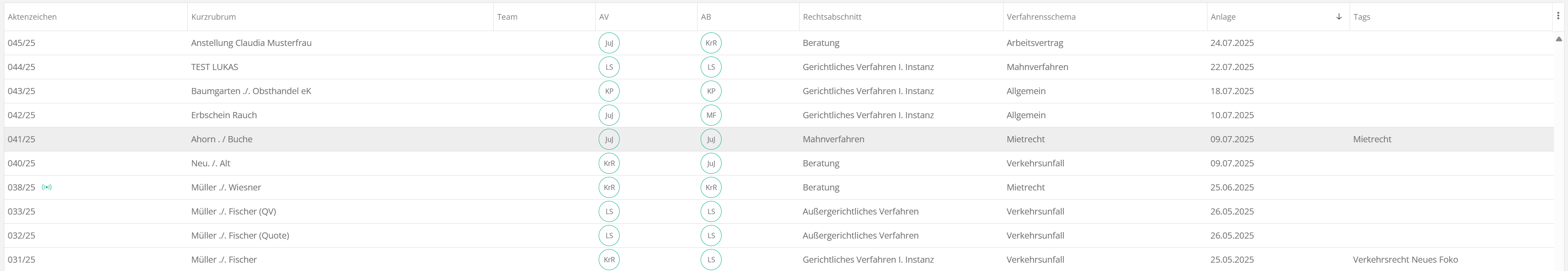Click the MF AB avatar for Erbschein Rauch
The width and height of the screenshot is (1568, 271).
710,115
